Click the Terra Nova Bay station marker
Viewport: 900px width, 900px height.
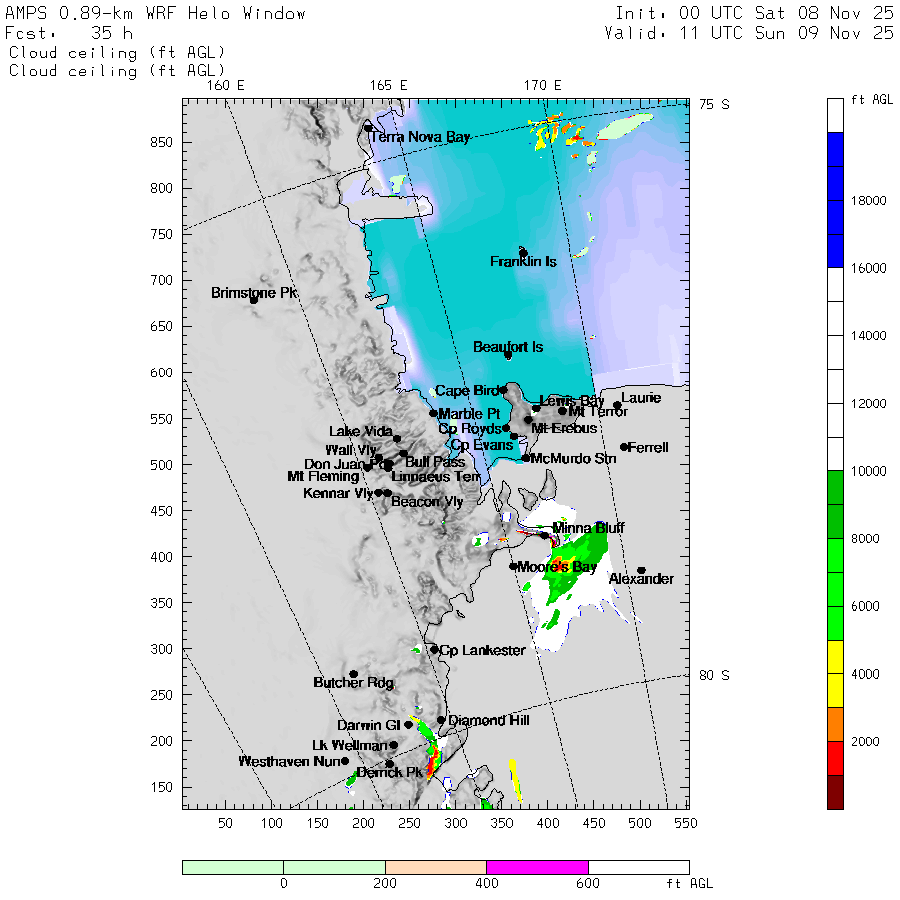click(368, 128)
